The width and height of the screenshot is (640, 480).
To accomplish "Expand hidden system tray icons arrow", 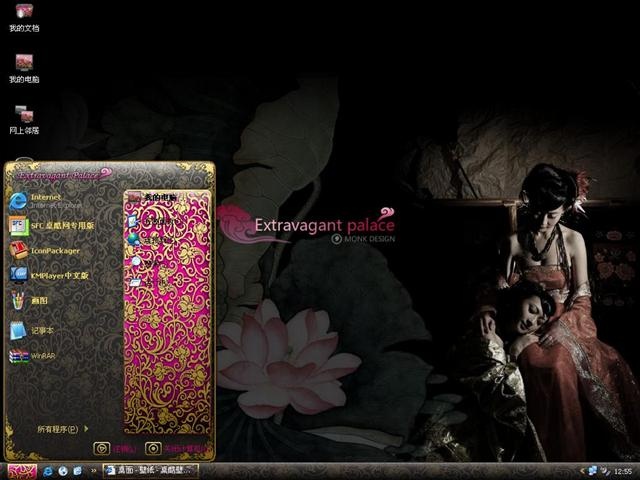I will pos(582,471).
